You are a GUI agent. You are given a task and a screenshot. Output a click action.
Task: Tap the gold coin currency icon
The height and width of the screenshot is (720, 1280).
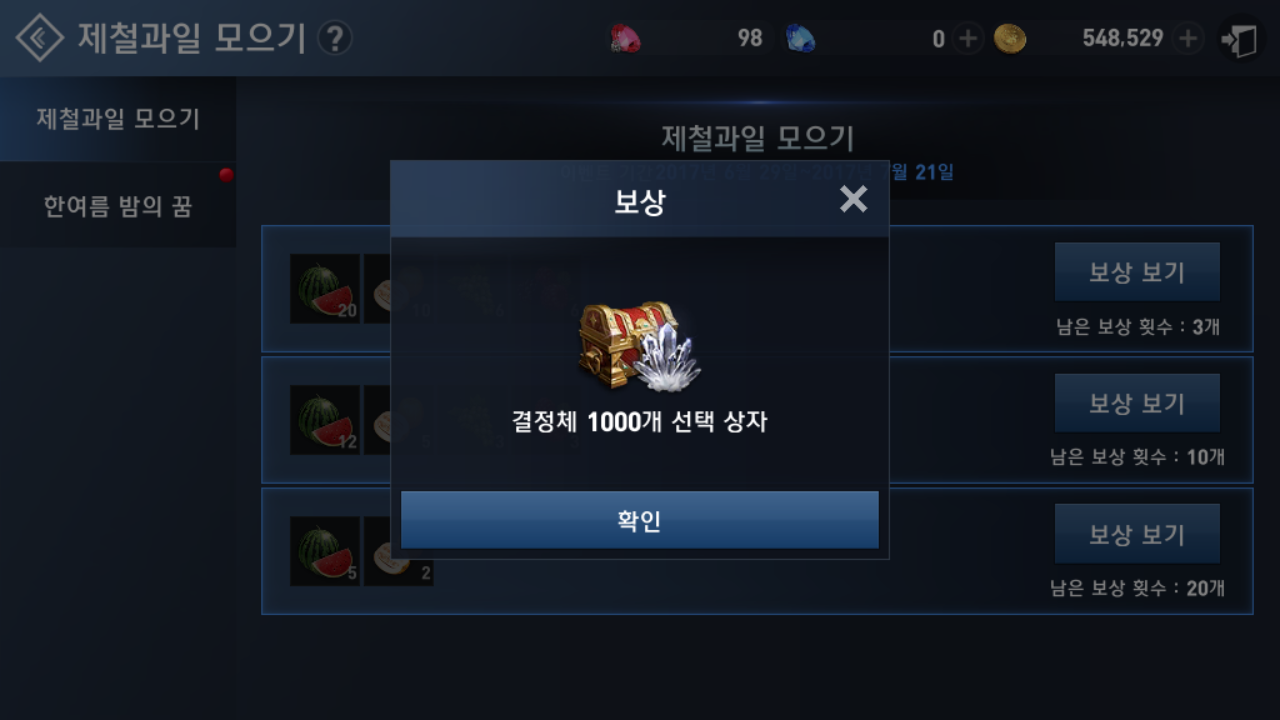pyautogui.click(x=1010, y=39)
